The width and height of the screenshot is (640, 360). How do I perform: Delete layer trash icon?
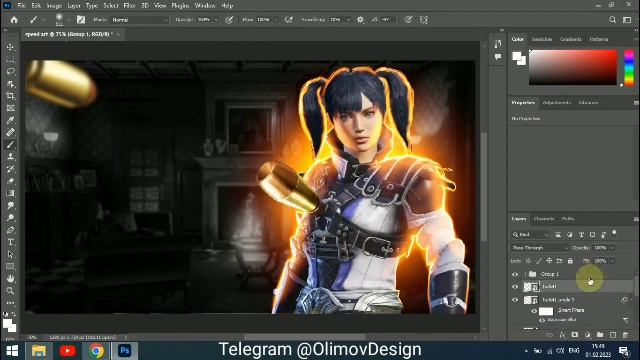[x=625, y=335]
